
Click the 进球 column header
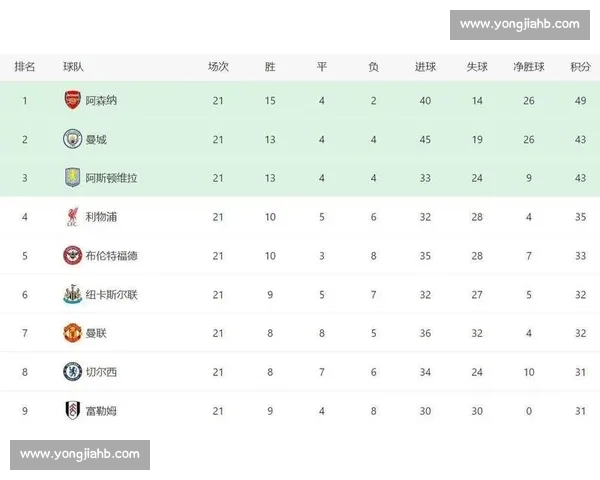pyautogui.click(x=425, y=67)
